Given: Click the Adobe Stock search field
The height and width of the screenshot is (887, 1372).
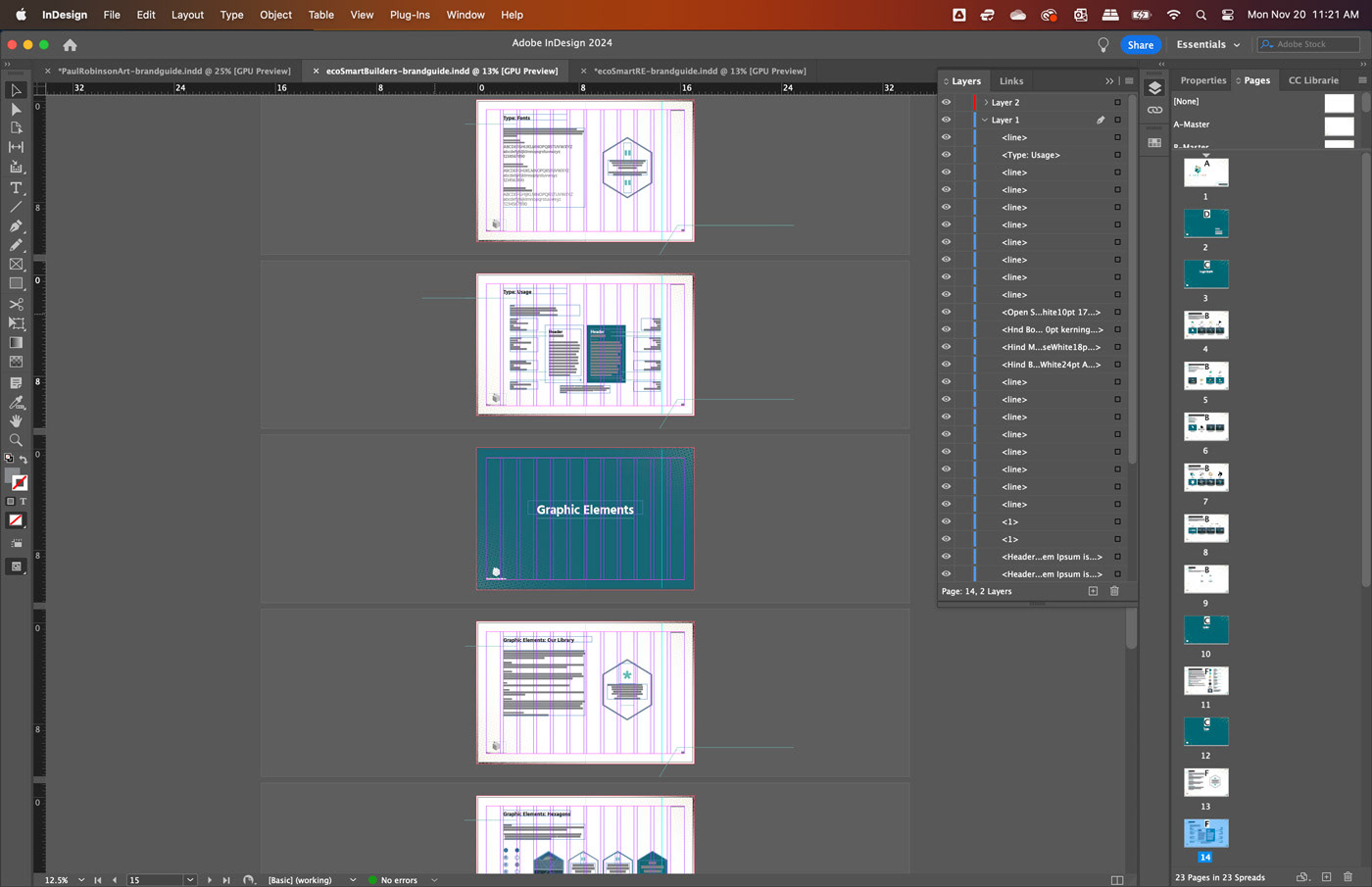Looking at the screenshot, I should click(1308, 44).
